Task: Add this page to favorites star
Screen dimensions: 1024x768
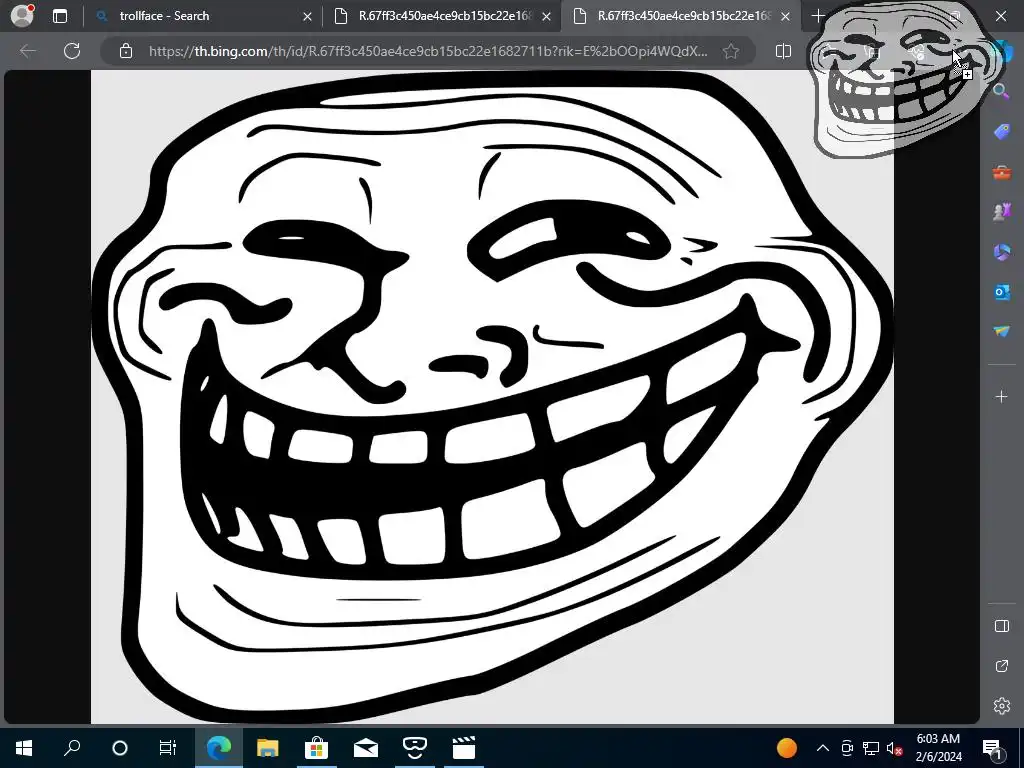Action: click(x=731, y=51)
